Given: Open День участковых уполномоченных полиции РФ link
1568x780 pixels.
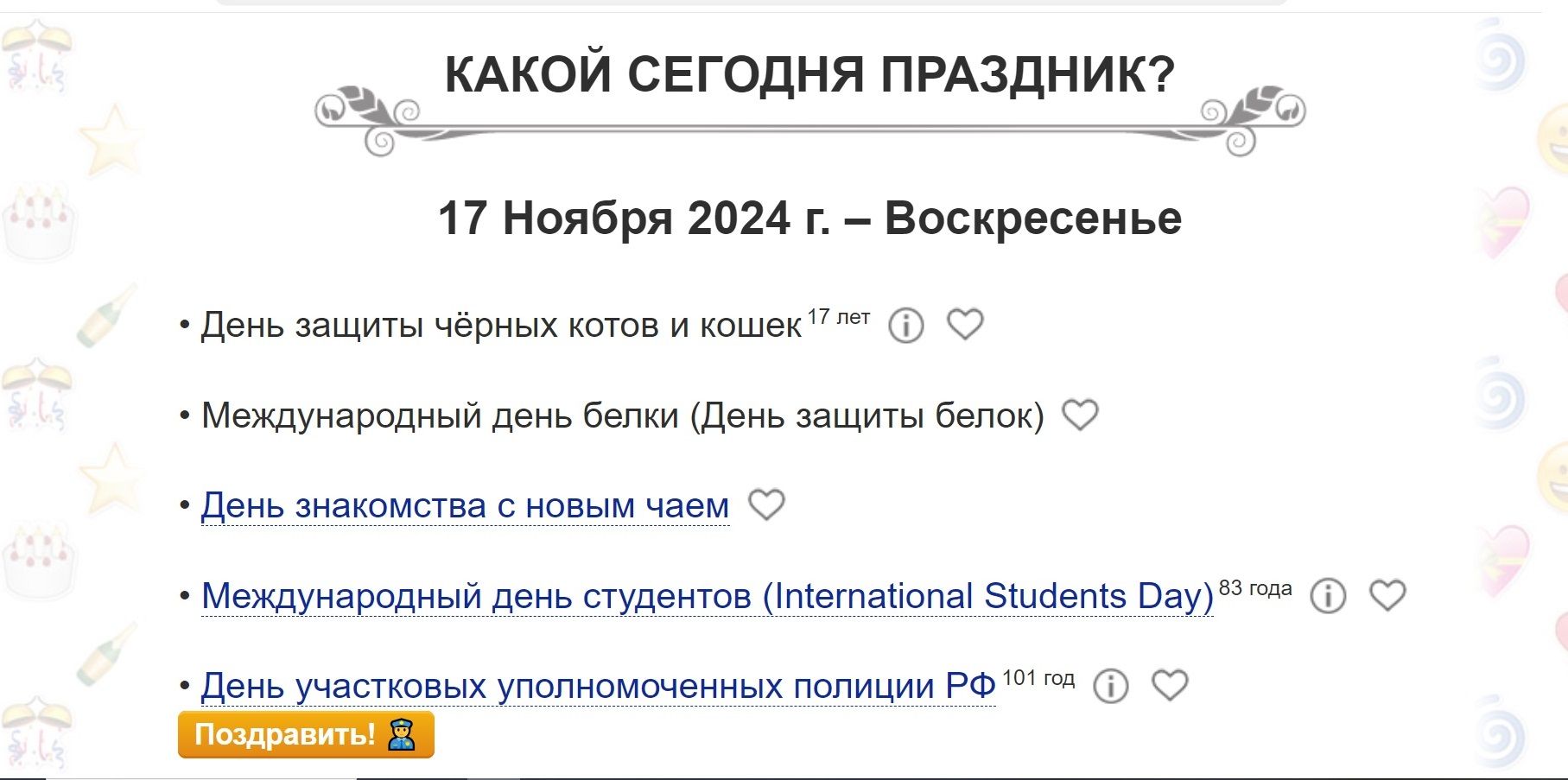Looking at the screenshot, I should pos(598,687).
